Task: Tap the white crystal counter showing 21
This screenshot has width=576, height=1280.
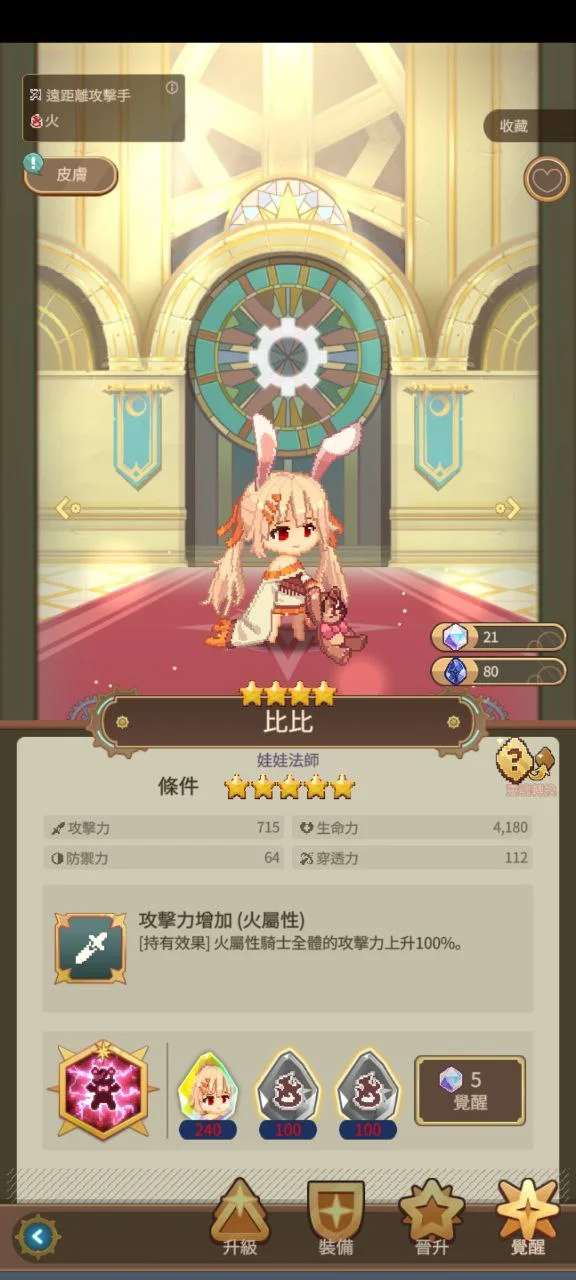Action: tap(499, 637)
